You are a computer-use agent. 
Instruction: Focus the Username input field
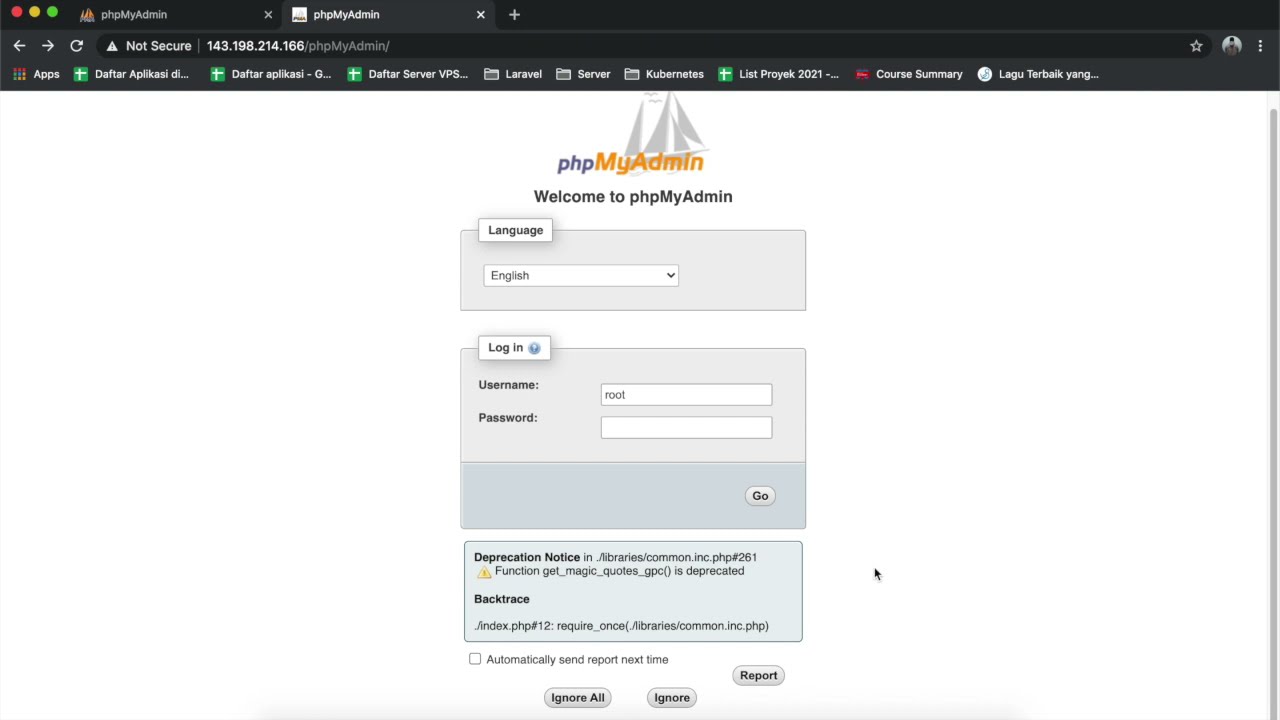686,395
